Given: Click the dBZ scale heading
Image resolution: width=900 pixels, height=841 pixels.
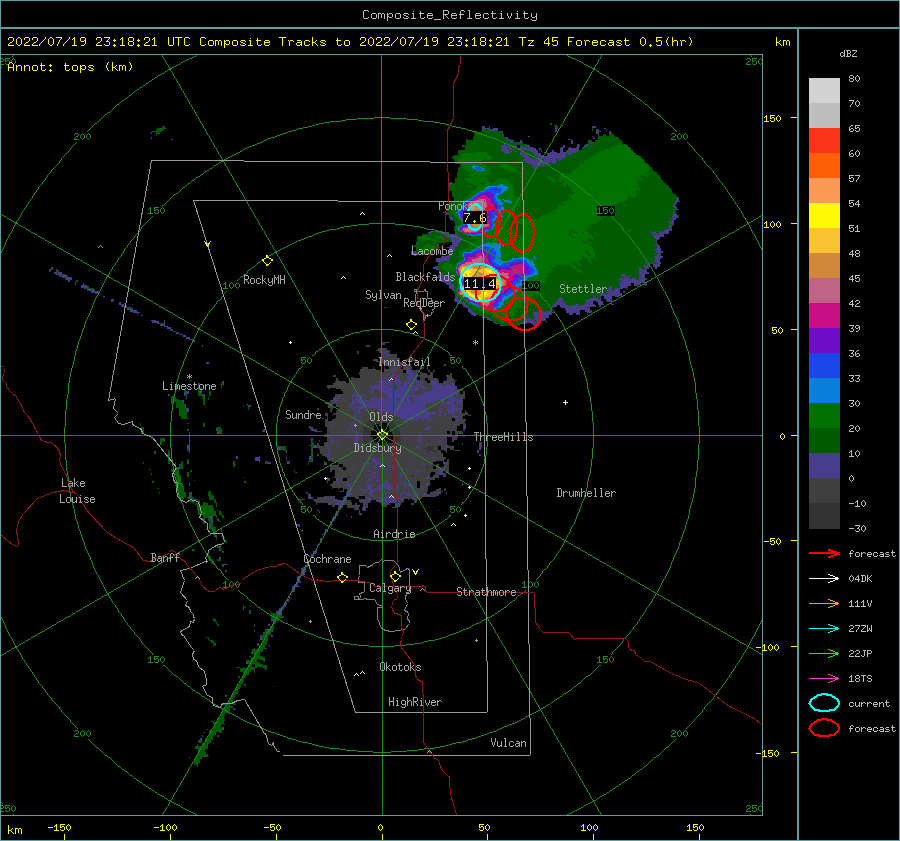Looking at the screenshot, I should [x=848, y=53].
